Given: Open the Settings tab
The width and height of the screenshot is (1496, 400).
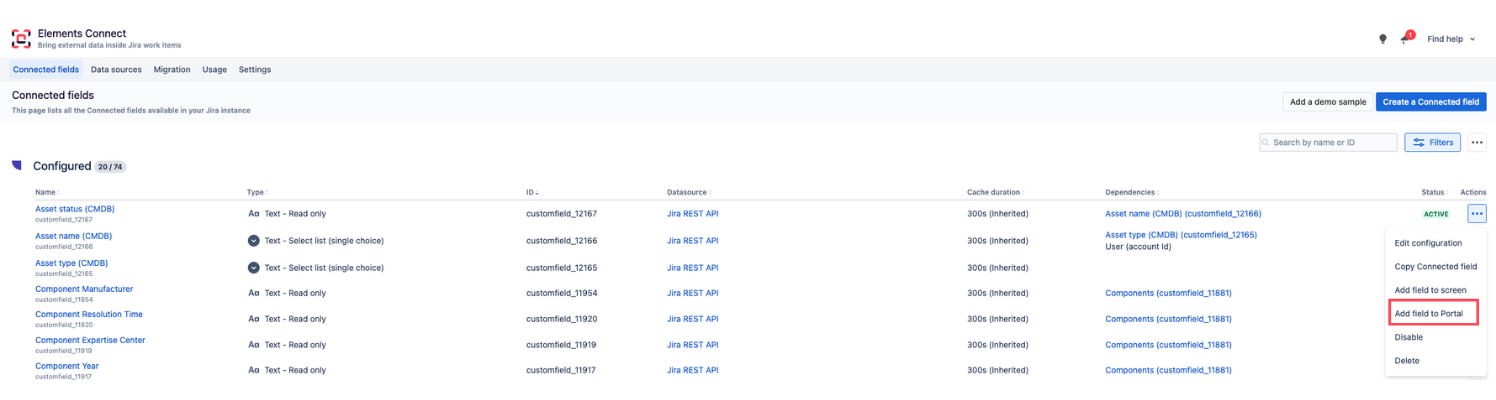Looking at the screenshot, I should coord(255,70).
